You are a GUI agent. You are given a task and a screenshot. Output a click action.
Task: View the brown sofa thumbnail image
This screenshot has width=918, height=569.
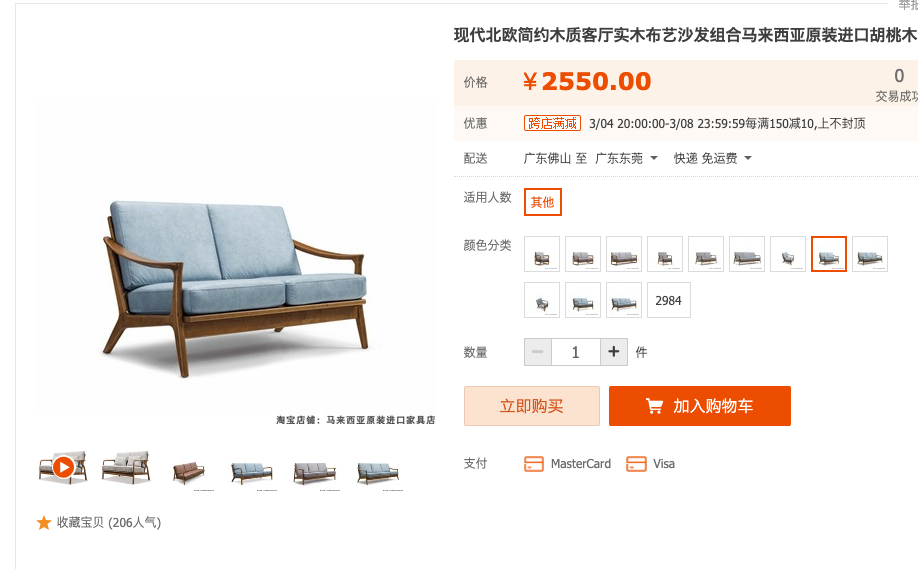(x=189, y=471)
